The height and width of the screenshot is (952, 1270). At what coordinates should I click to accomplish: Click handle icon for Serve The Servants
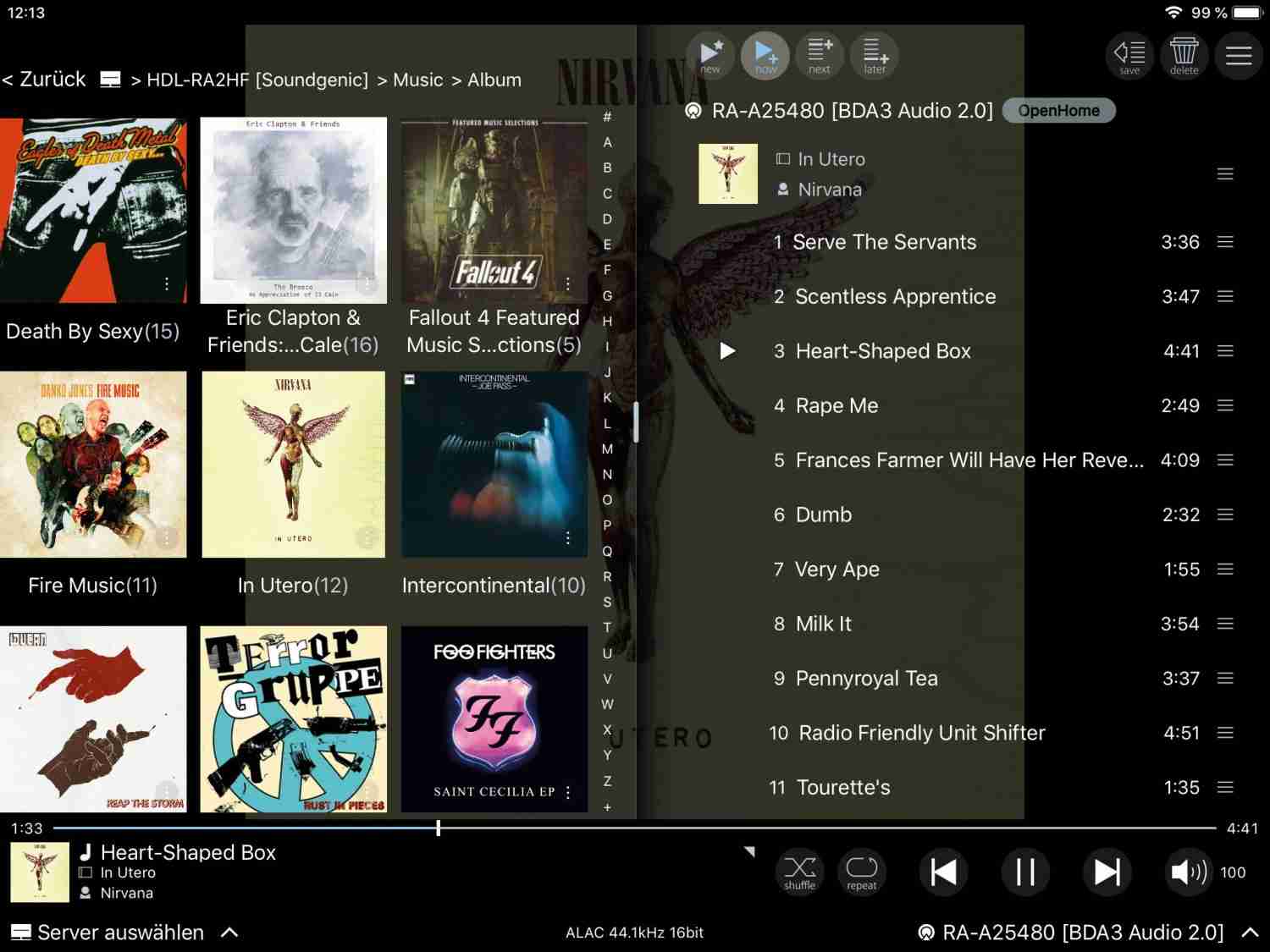click(1225, 242)
